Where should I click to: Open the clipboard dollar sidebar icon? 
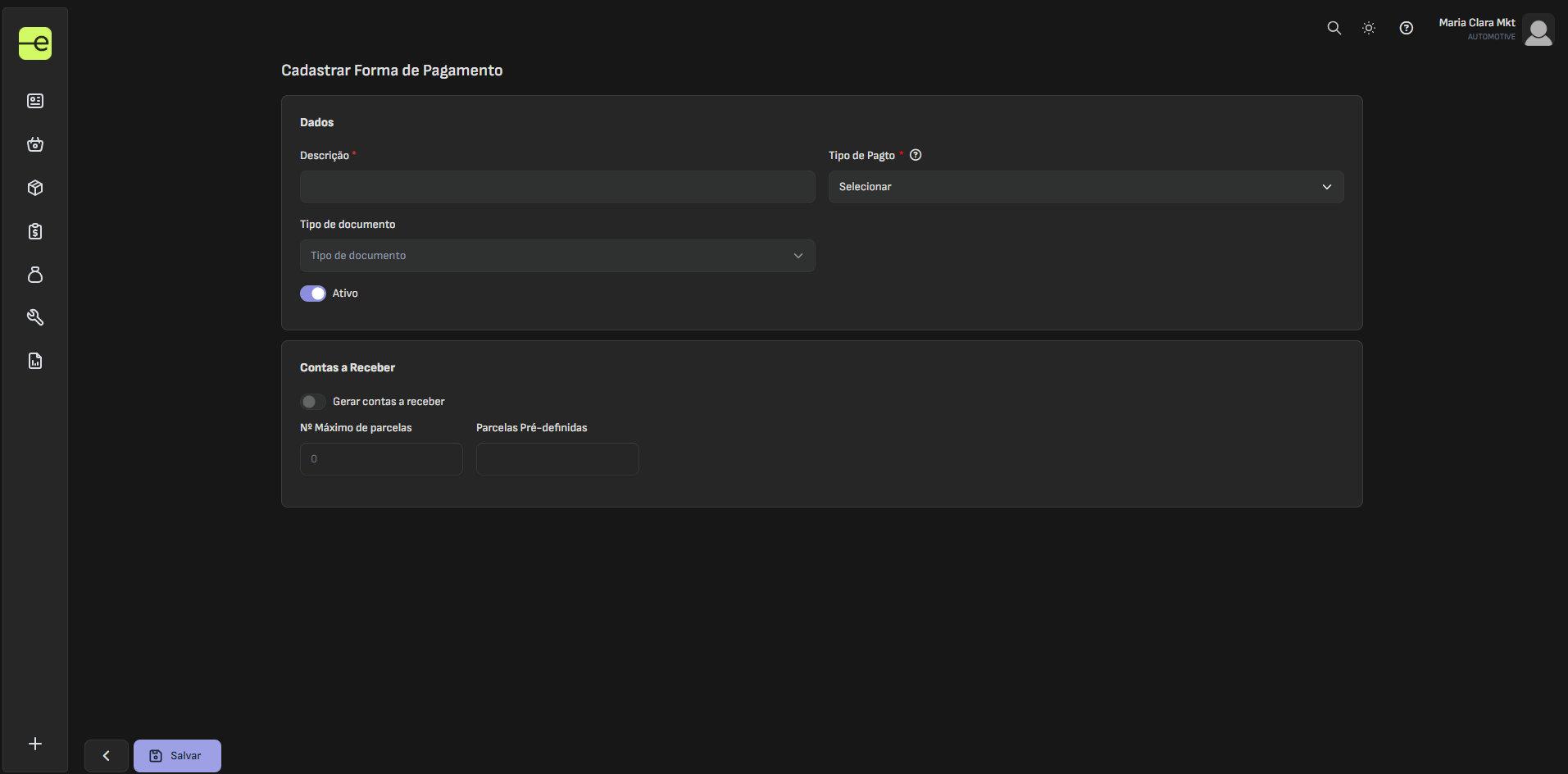[35, 231]
